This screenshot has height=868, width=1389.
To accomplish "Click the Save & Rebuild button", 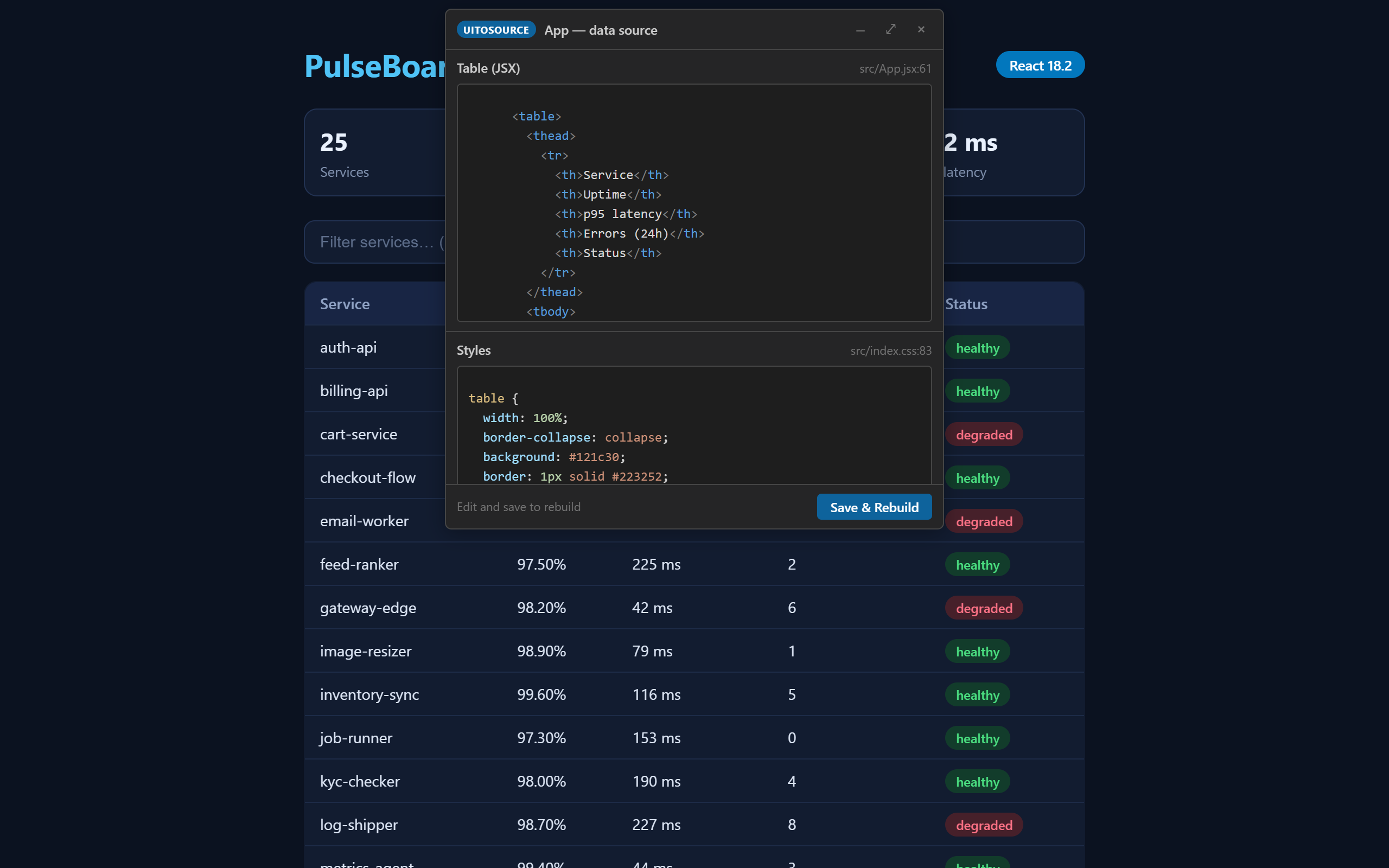I will point(874,507).
